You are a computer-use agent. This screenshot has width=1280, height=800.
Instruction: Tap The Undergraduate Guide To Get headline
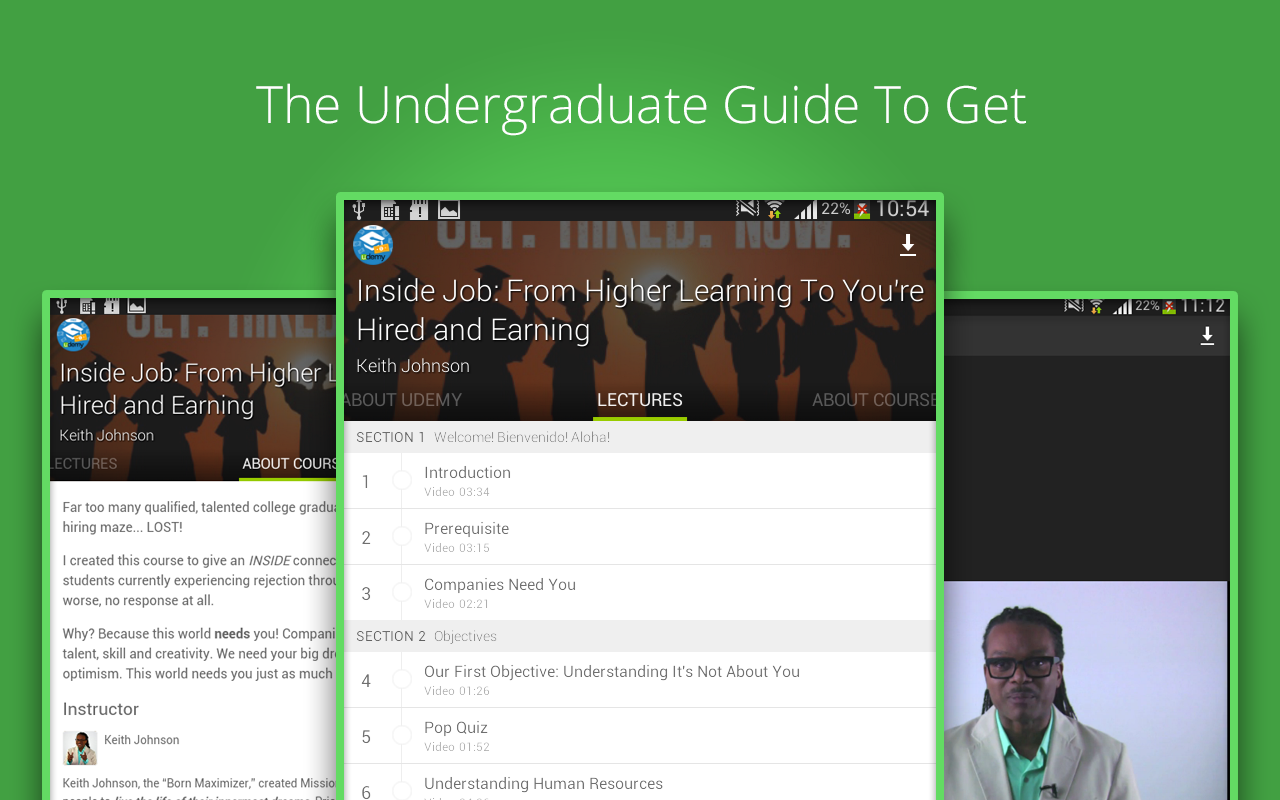click(x=641, y=106)
